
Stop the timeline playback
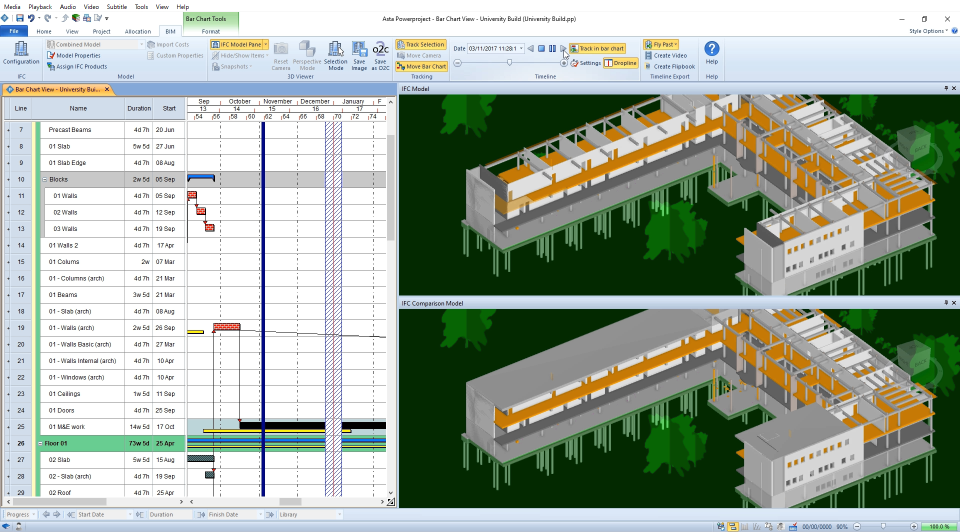[541, 48]
